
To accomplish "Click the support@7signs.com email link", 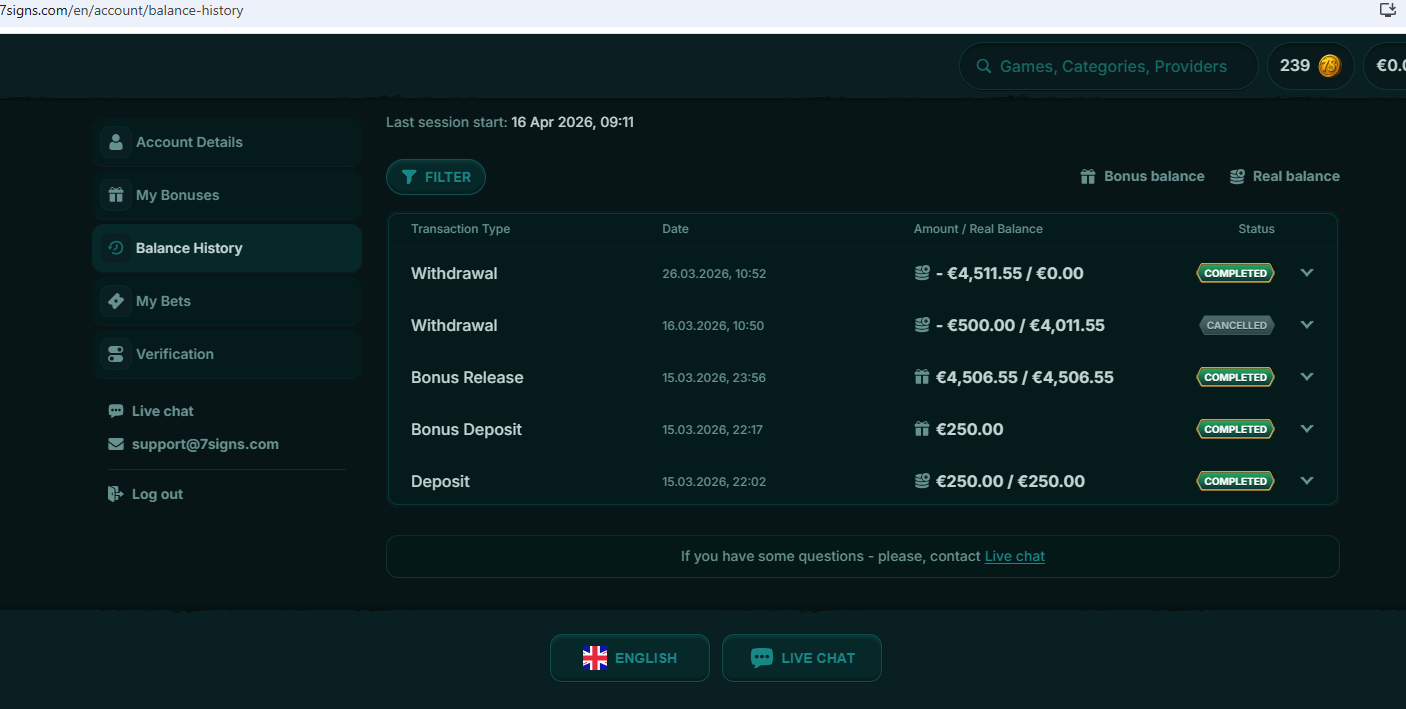I will (205, 444).
